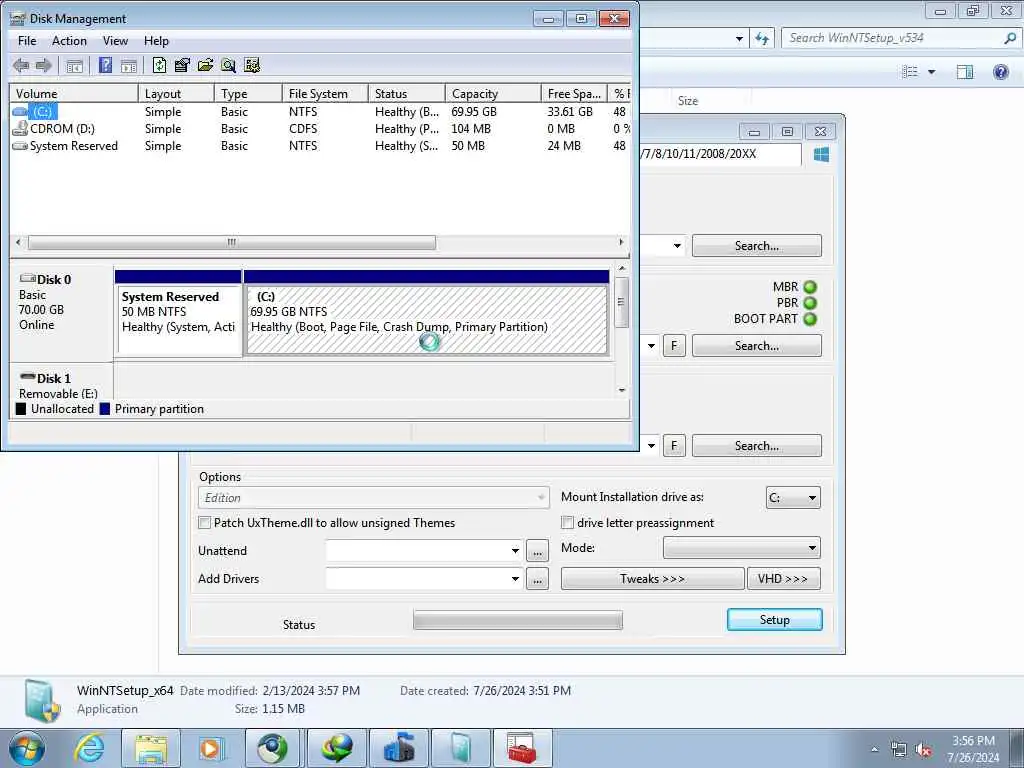Click the Setup button
This screenshot has height=768, width=1024.
coord(775,620)
